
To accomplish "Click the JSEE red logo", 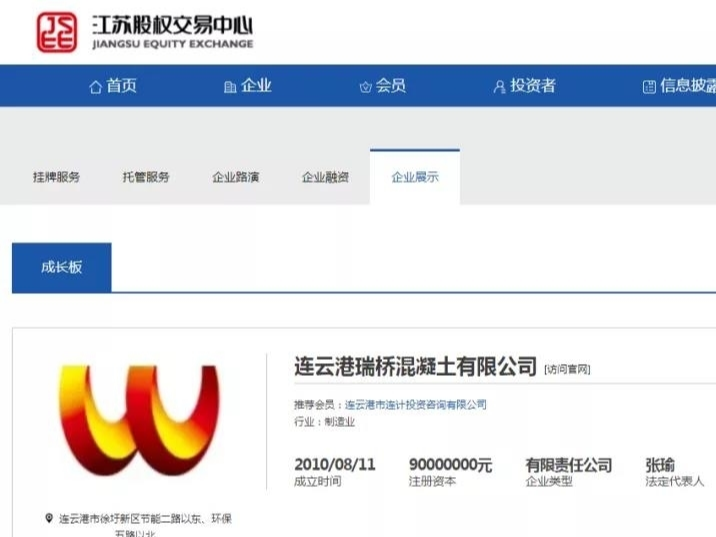I will [57, 32].
